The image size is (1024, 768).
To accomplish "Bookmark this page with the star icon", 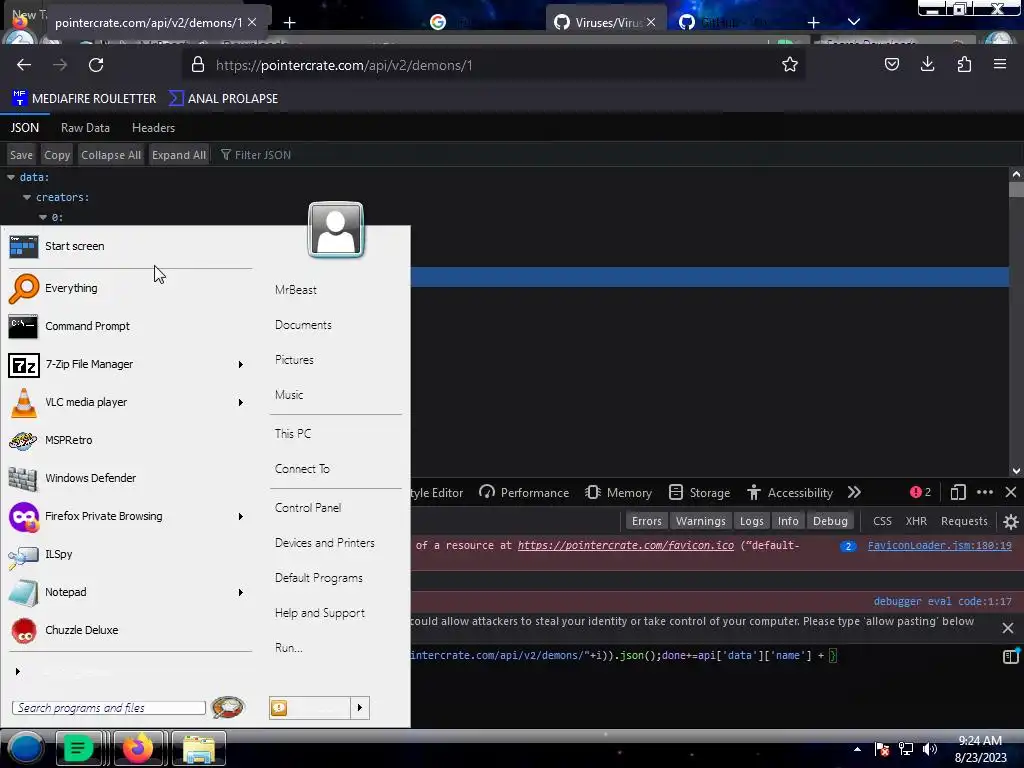I will 790,65.
